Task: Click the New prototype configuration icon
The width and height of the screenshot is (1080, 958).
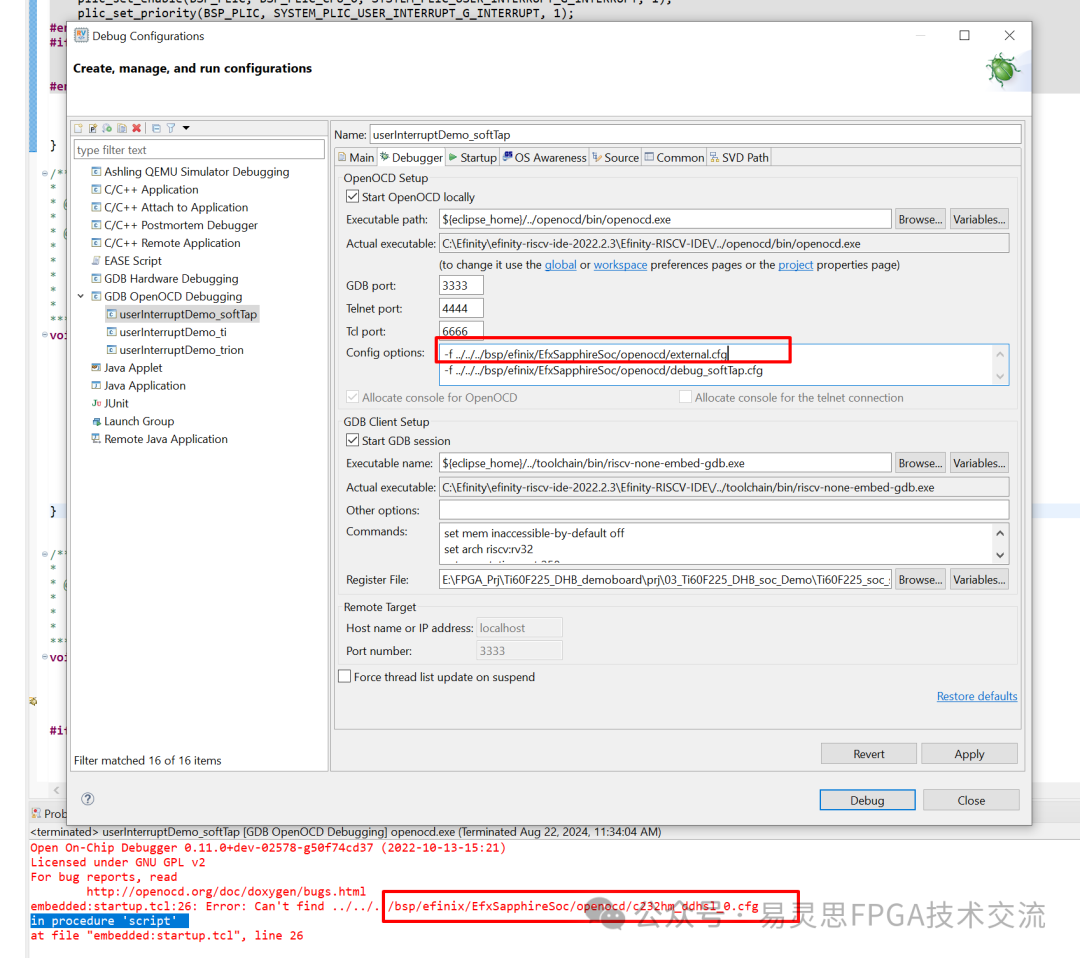Action: pos(93,128)
